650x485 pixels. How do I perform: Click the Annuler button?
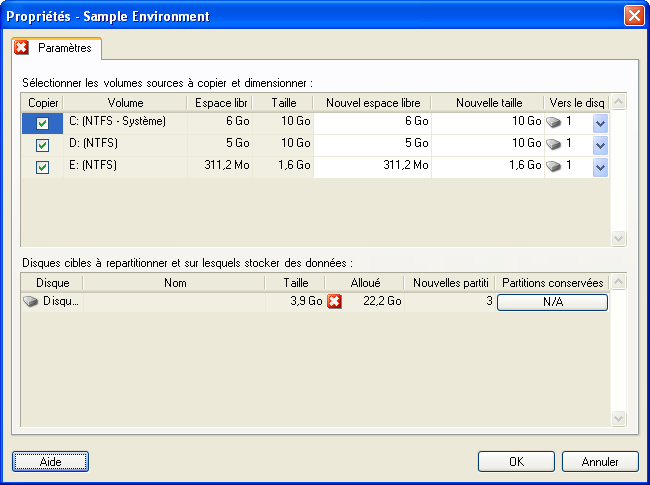coord(600,462)
